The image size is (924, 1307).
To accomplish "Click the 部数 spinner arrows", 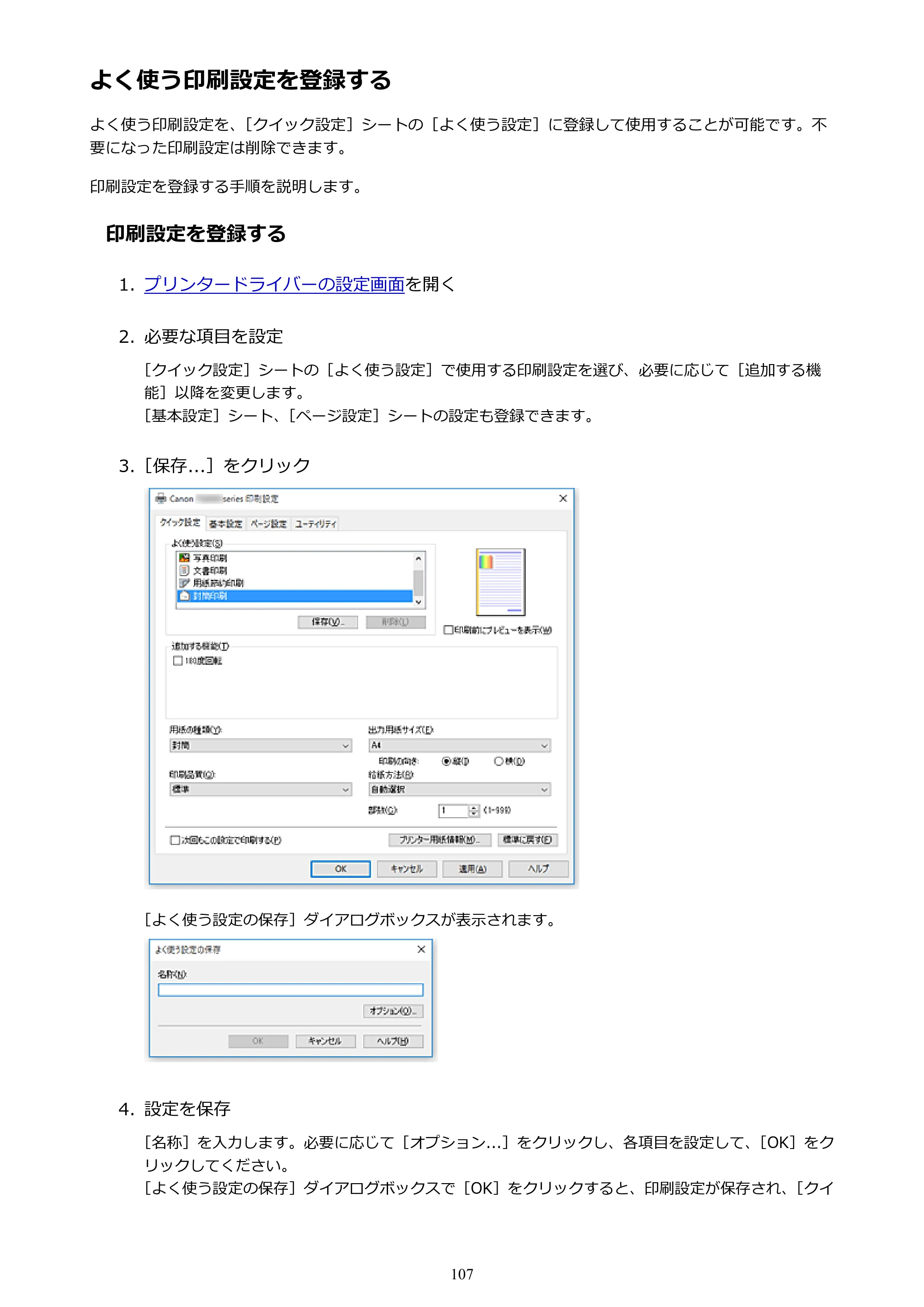I will click(474, 811).
